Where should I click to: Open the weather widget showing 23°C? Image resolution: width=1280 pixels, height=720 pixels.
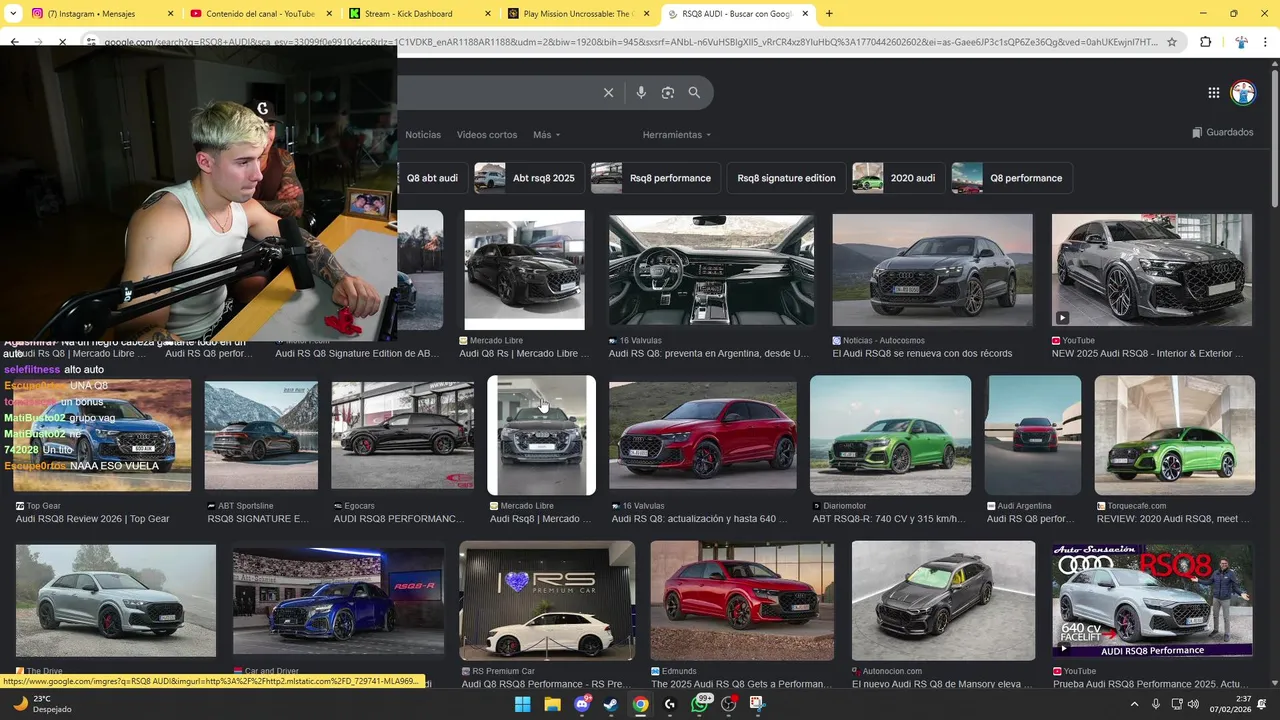(40, 704)
